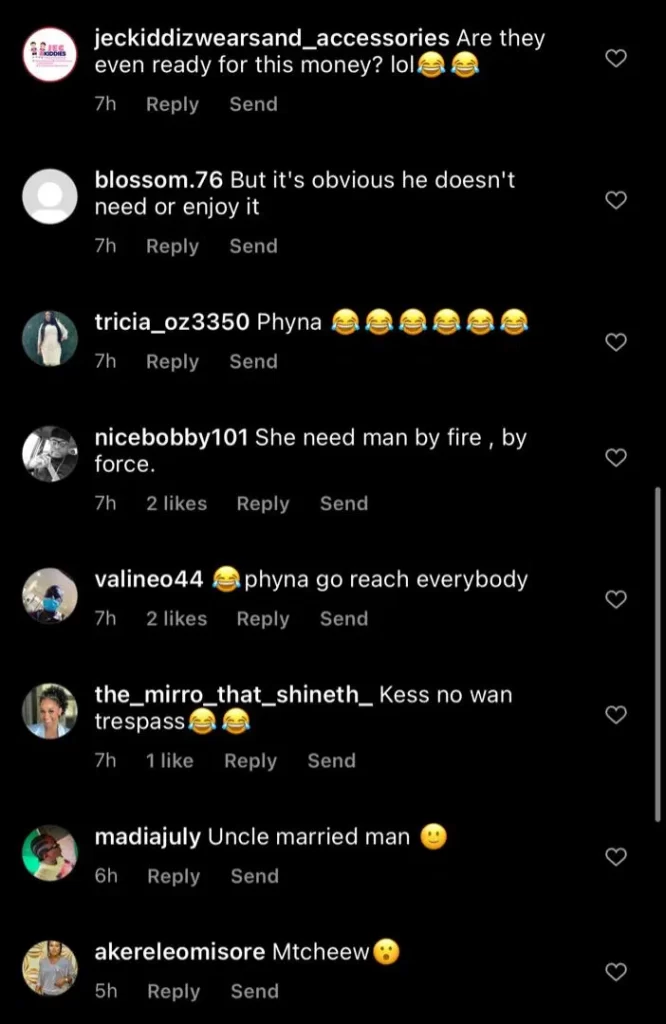Screen dimensions: 666x1024
Task: Send the comment from valineo44
Action: pyautogui.click(x=343, y=619)
